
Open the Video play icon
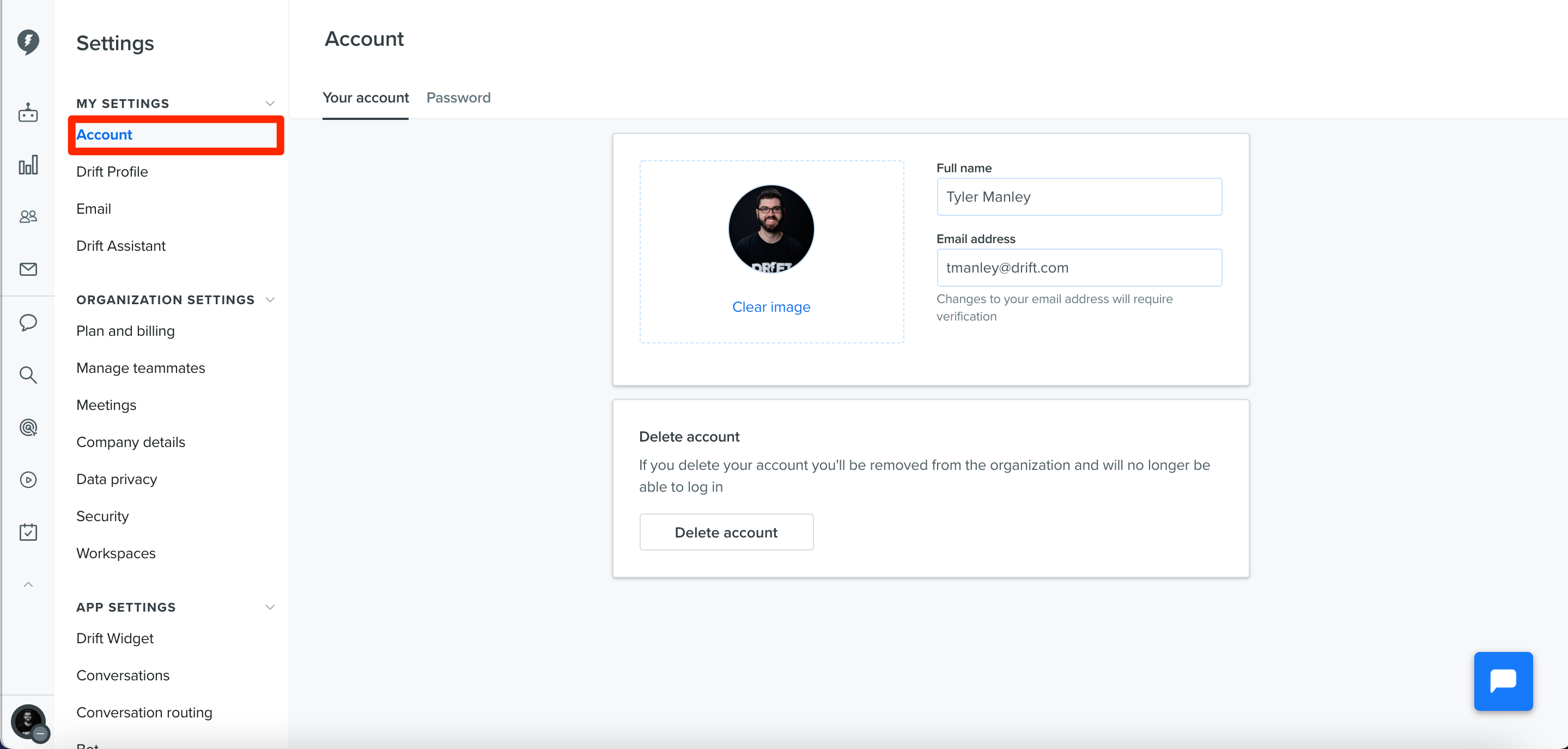(x=28, y=480)
